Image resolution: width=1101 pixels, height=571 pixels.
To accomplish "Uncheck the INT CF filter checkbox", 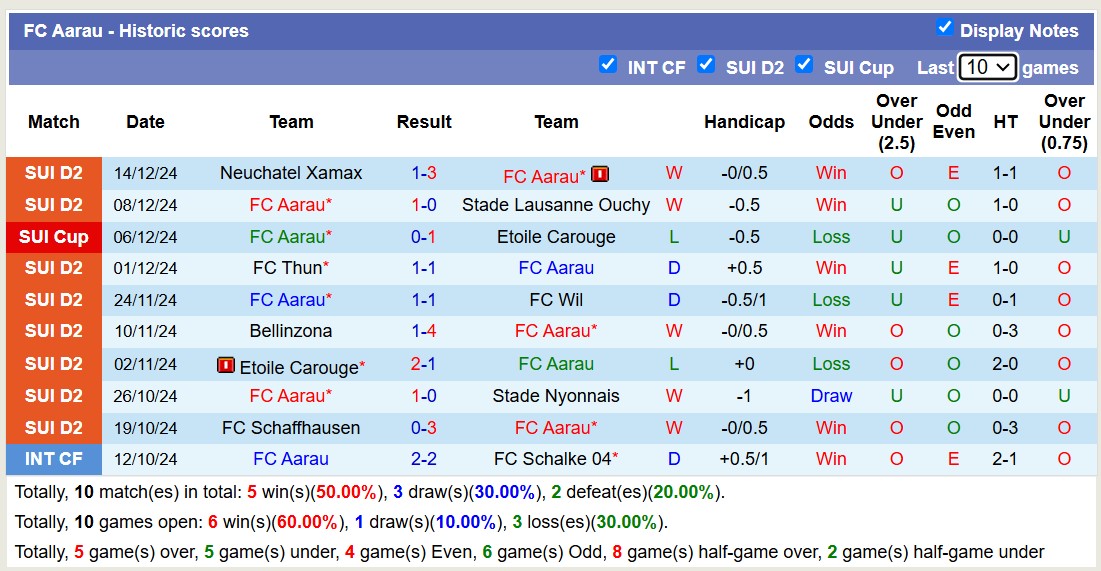I will [x=608, y=65].
